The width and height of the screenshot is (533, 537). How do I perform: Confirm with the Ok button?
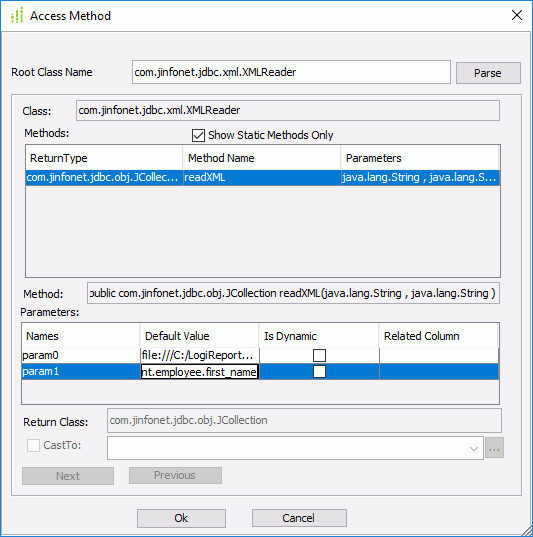181,518
